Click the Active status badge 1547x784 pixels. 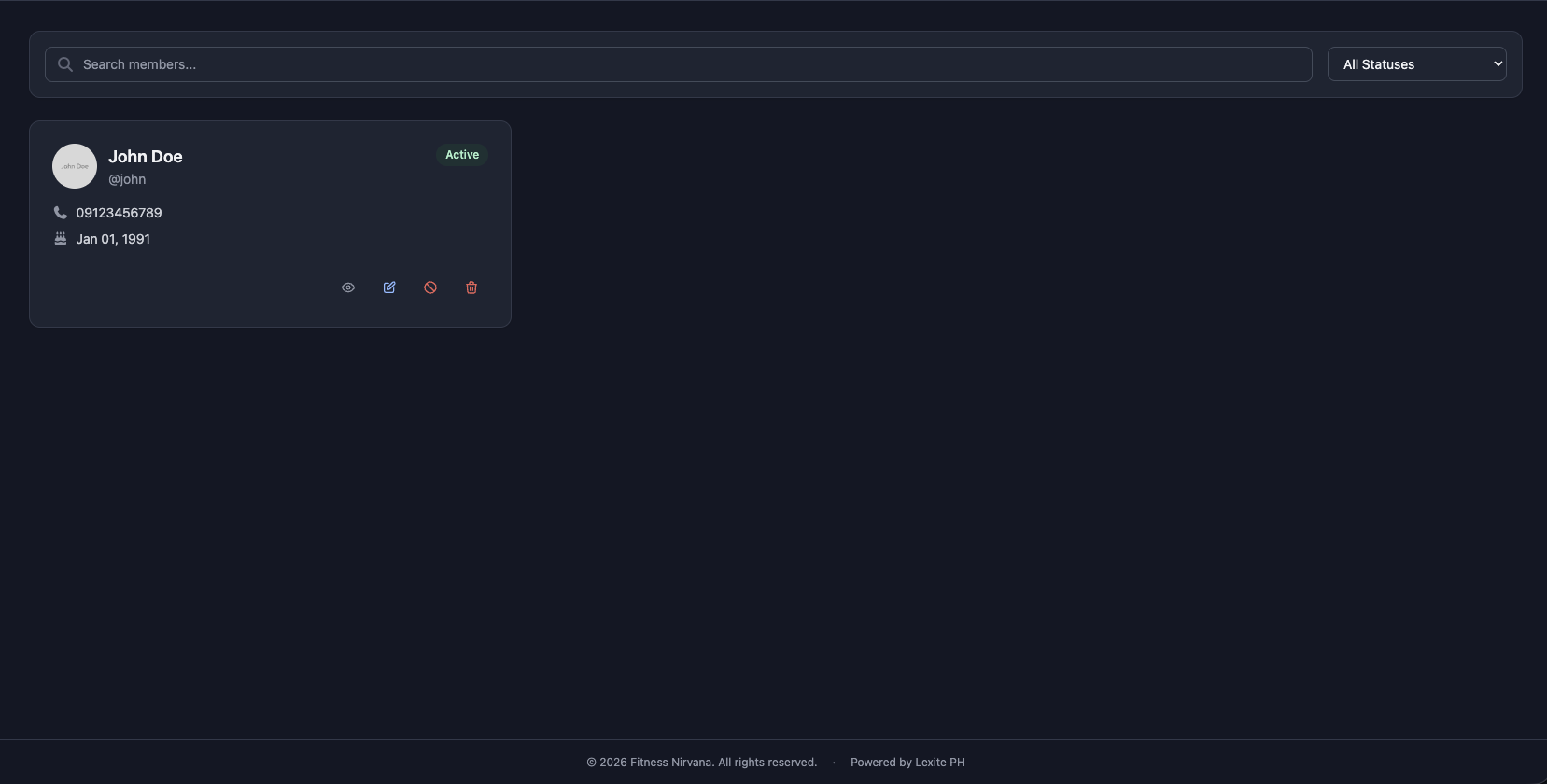point(462,155)
